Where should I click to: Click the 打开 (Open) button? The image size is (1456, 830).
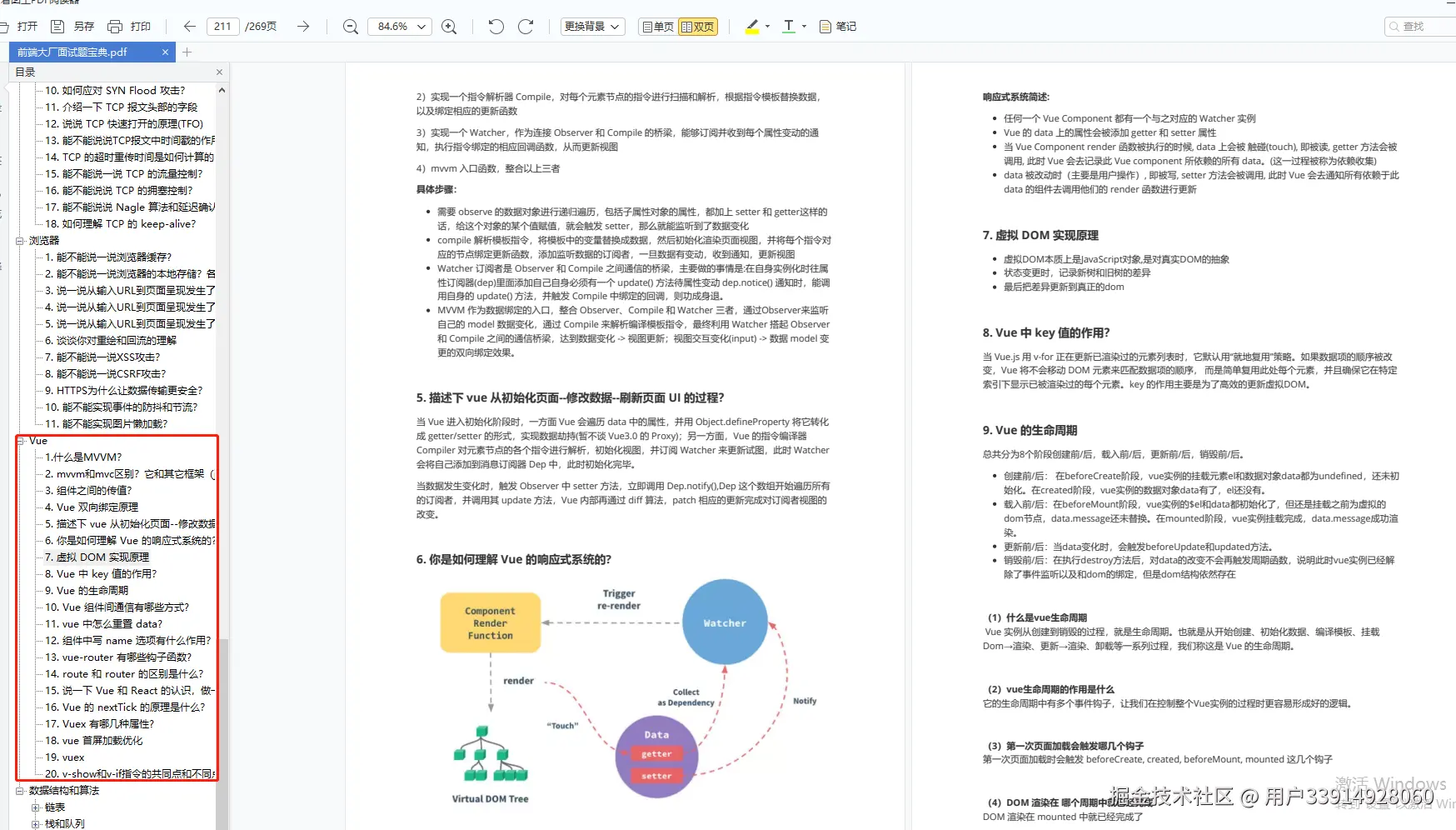pyautogui.click(x=20, y=27)
